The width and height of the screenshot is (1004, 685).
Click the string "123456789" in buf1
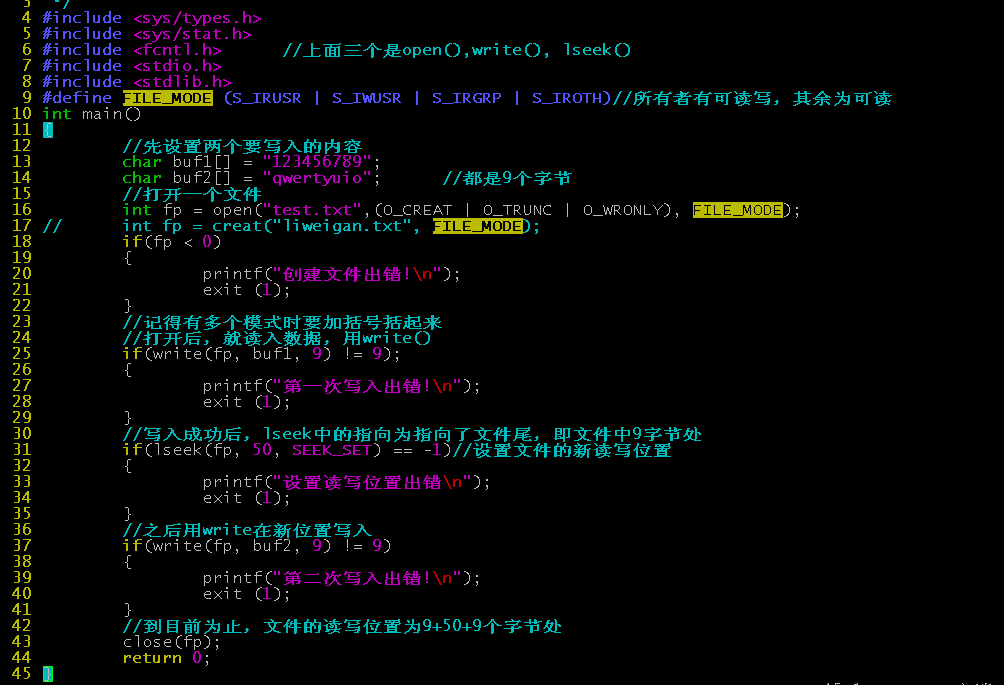click(317, 161)
